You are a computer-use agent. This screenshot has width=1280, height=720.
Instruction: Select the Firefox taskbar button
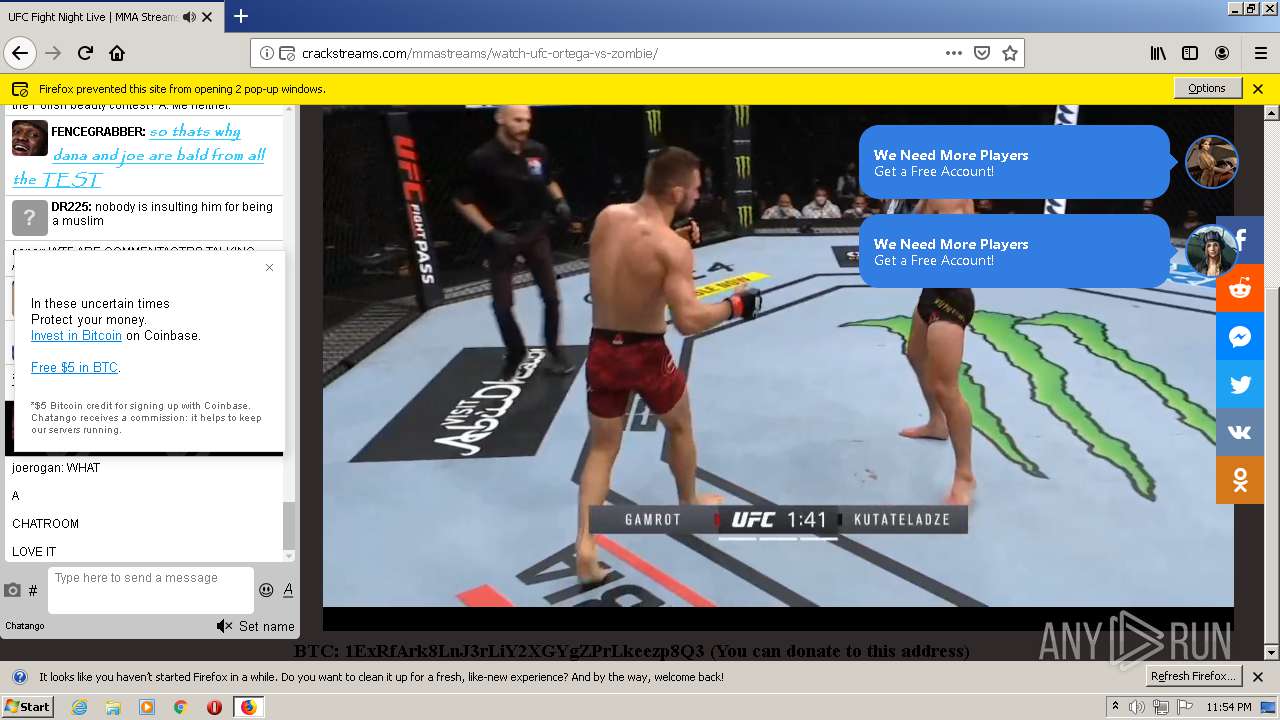[x=248, y=707]
